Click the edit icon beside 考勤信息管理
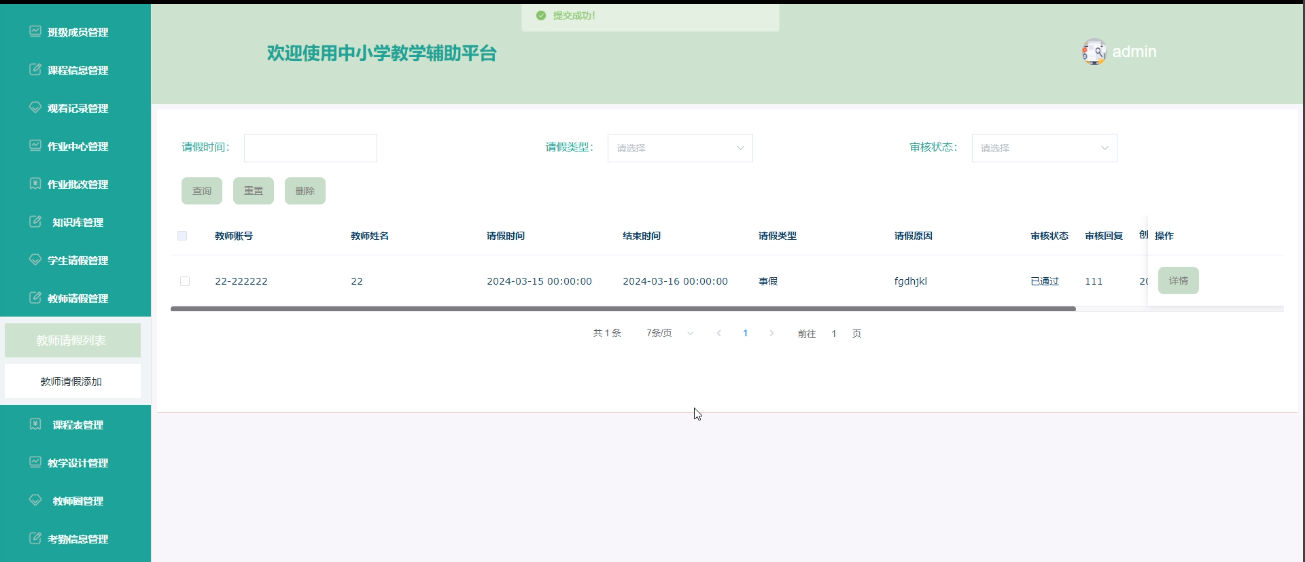Image resolution: width=1305 pixels, height=562 pixels. pos(36,539)
